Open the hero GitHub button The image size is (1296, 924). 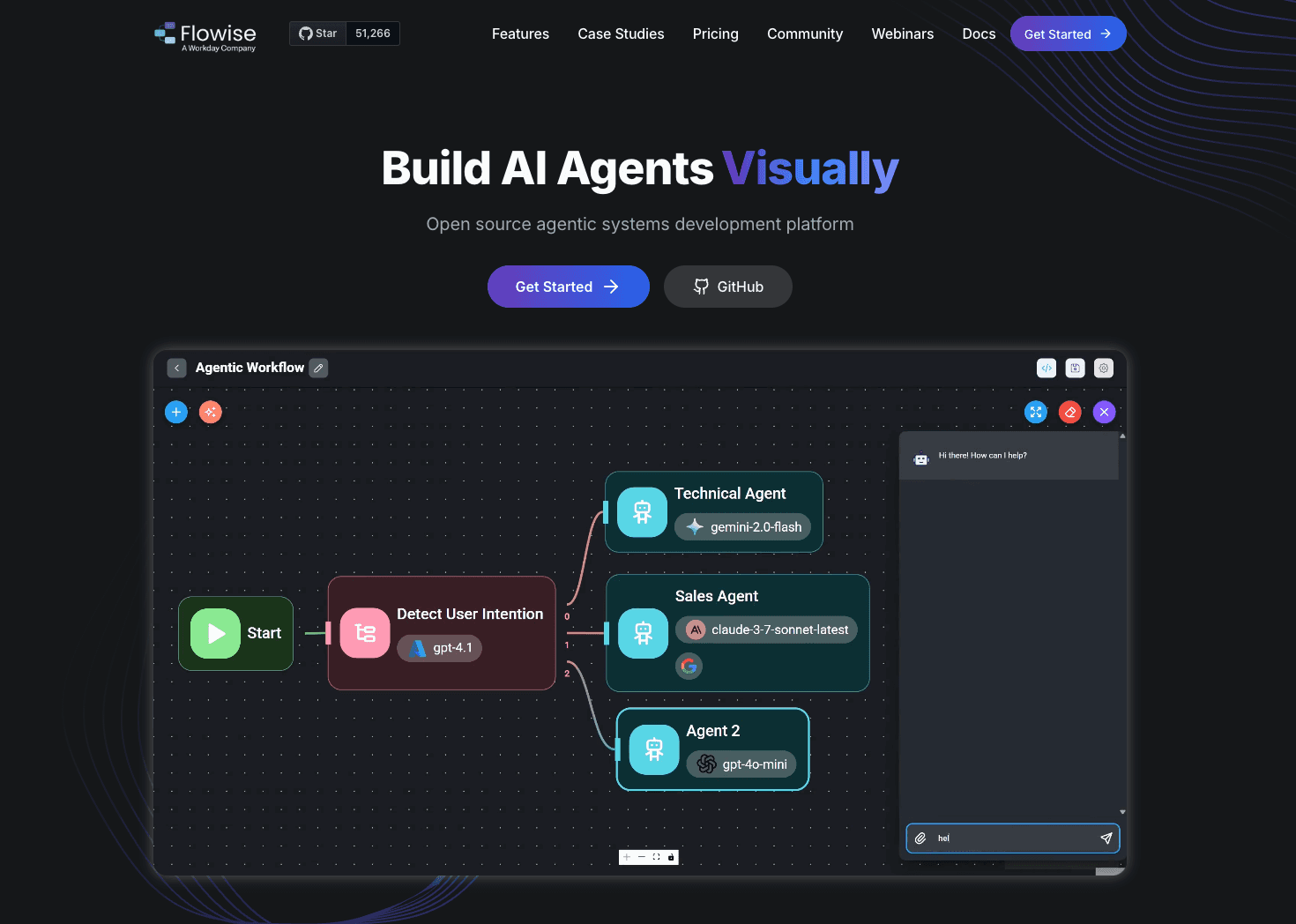tap(727, 287)
